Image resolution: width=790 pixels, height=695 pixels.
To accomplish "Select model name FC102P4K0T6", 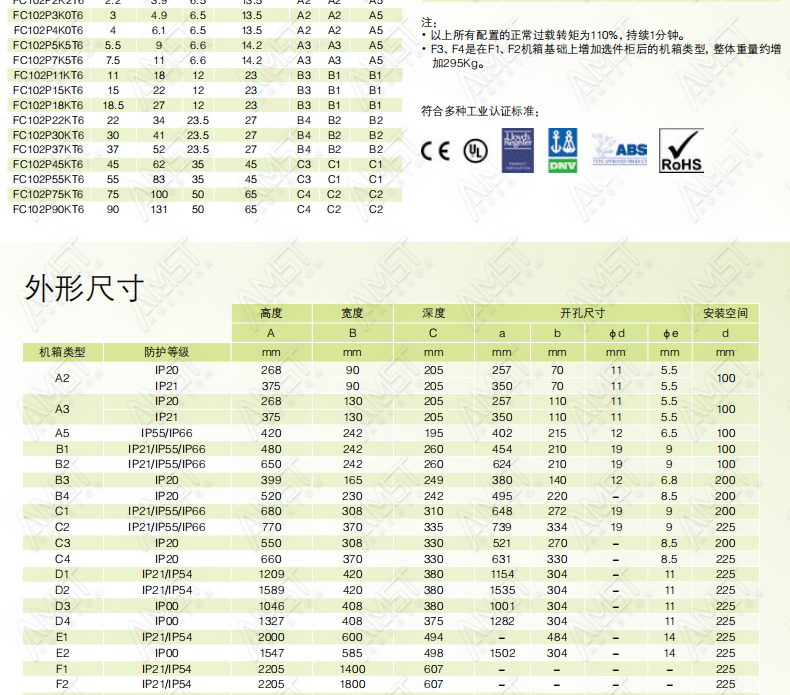I will (x=48, y=31).
